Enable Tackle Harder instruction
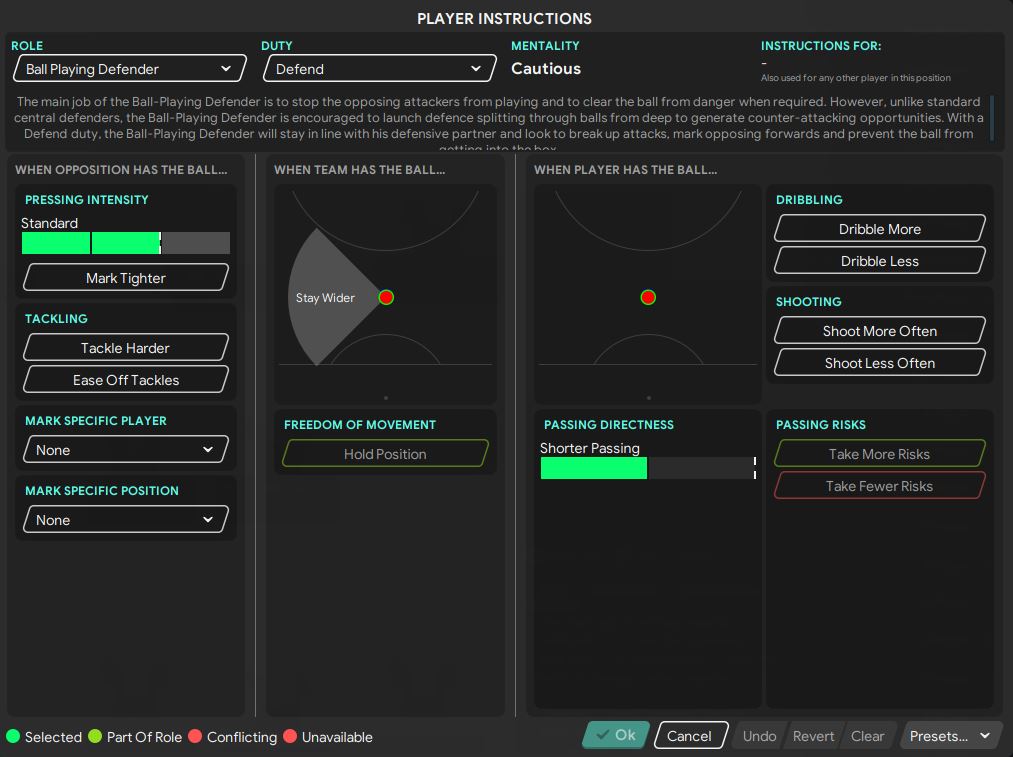This screenshot has width=1013, height=757. 126,348
